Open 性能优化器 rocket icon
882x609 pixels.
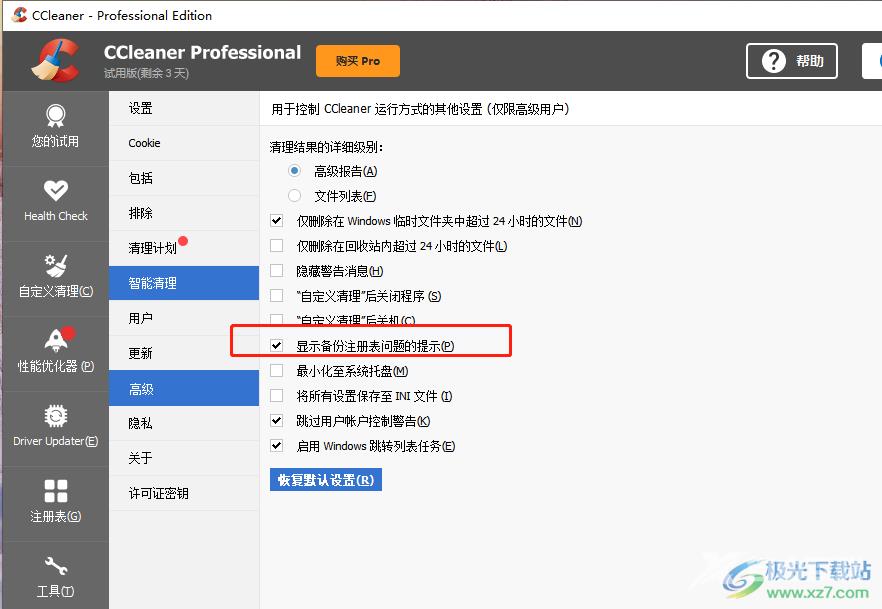[55, 341]
